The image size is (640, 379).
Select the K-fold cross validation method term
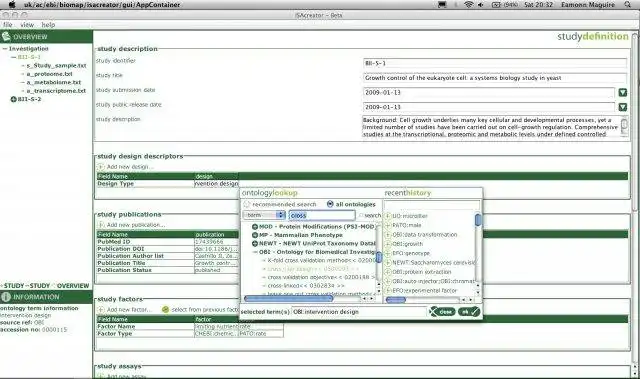tap(321, 260)
